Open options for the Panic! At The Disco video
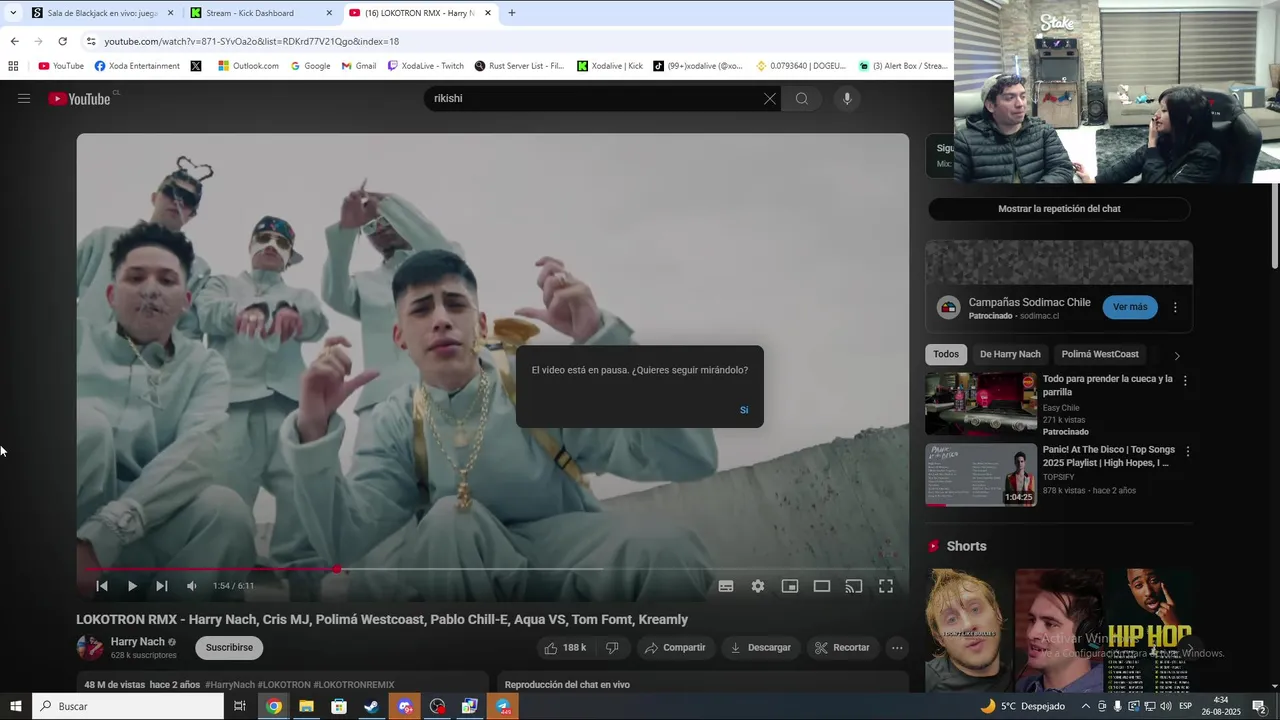Image resolution: width=1280 pixels, height=720 pixels. click(x=1187, y=452)
